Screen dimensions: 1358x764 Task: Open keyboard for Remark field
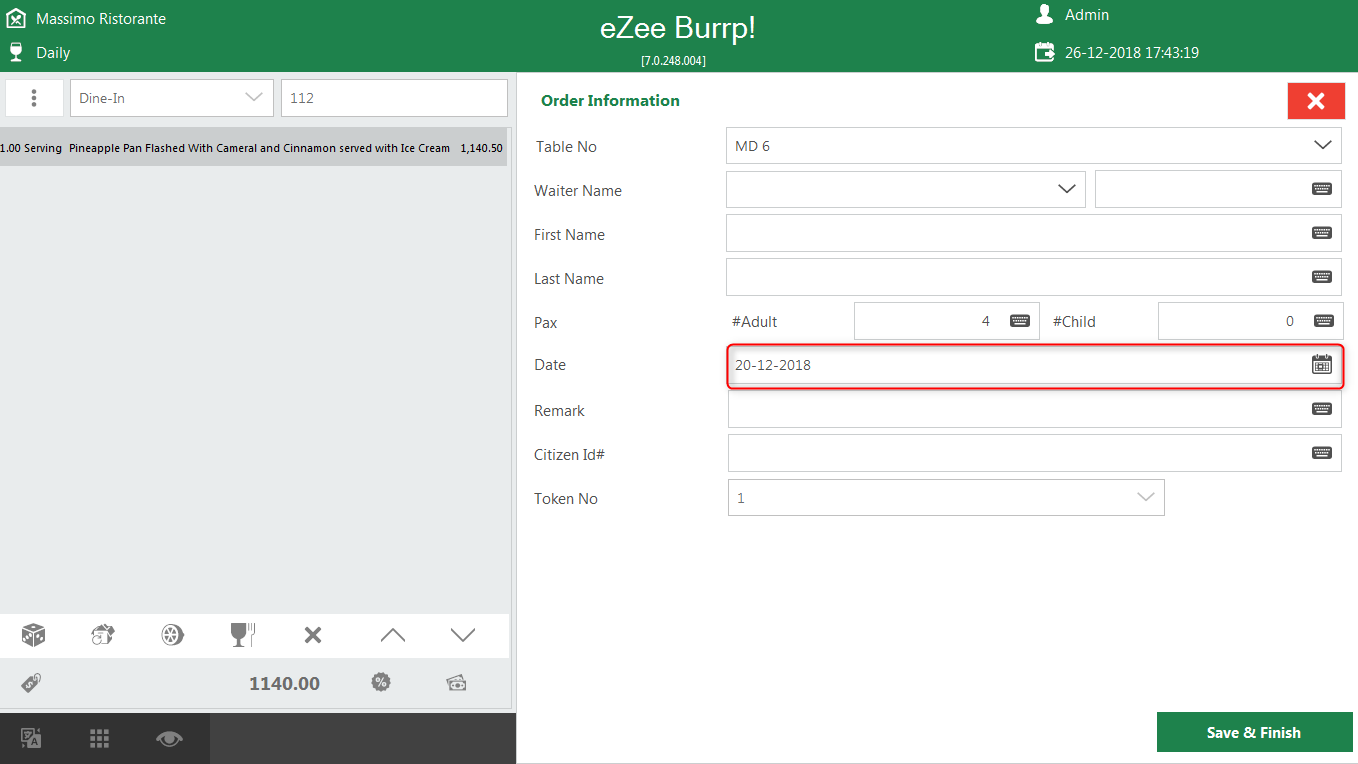click(1321, 409)
